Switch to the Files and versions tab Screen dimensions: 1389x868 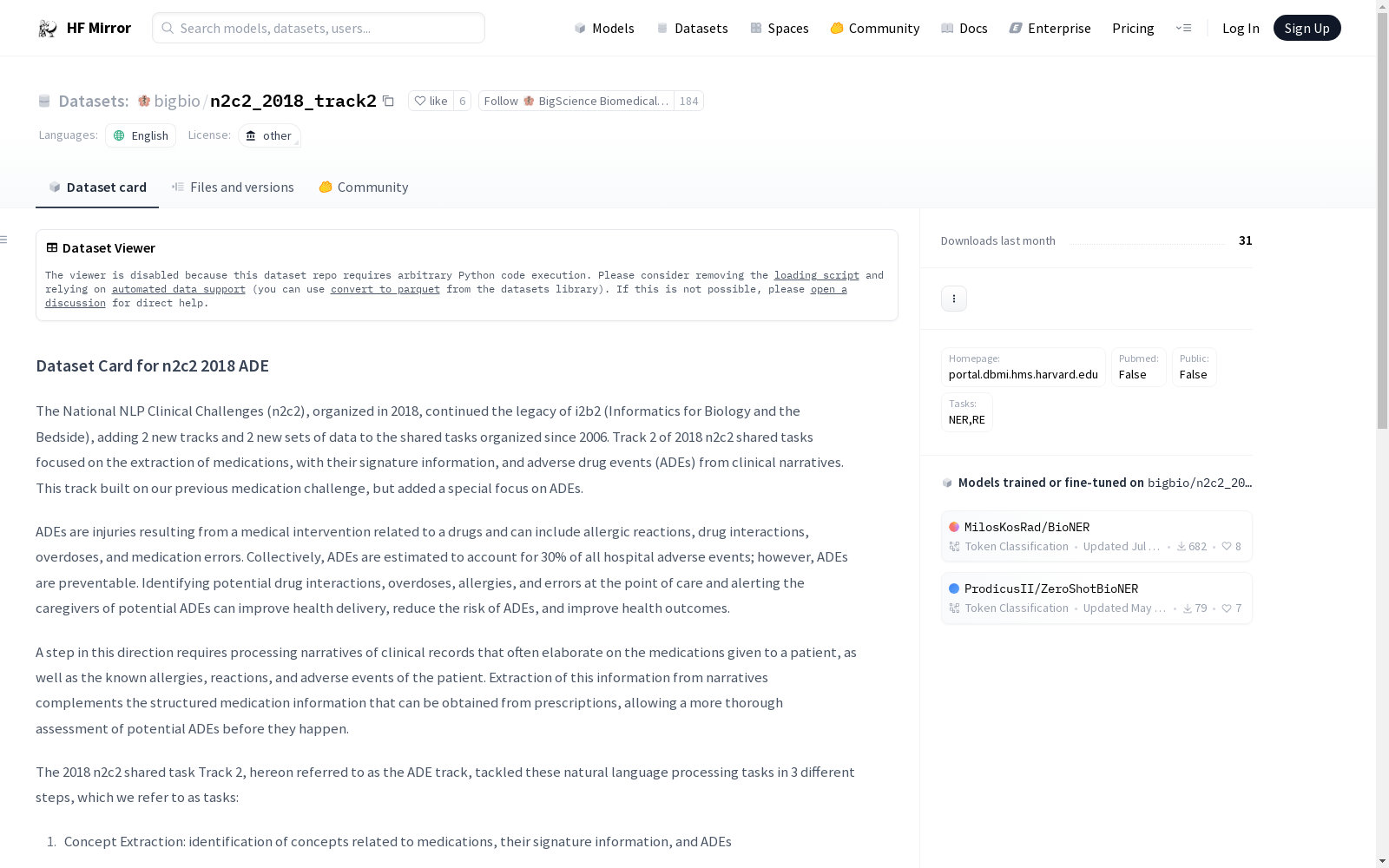tap(233, 187)
